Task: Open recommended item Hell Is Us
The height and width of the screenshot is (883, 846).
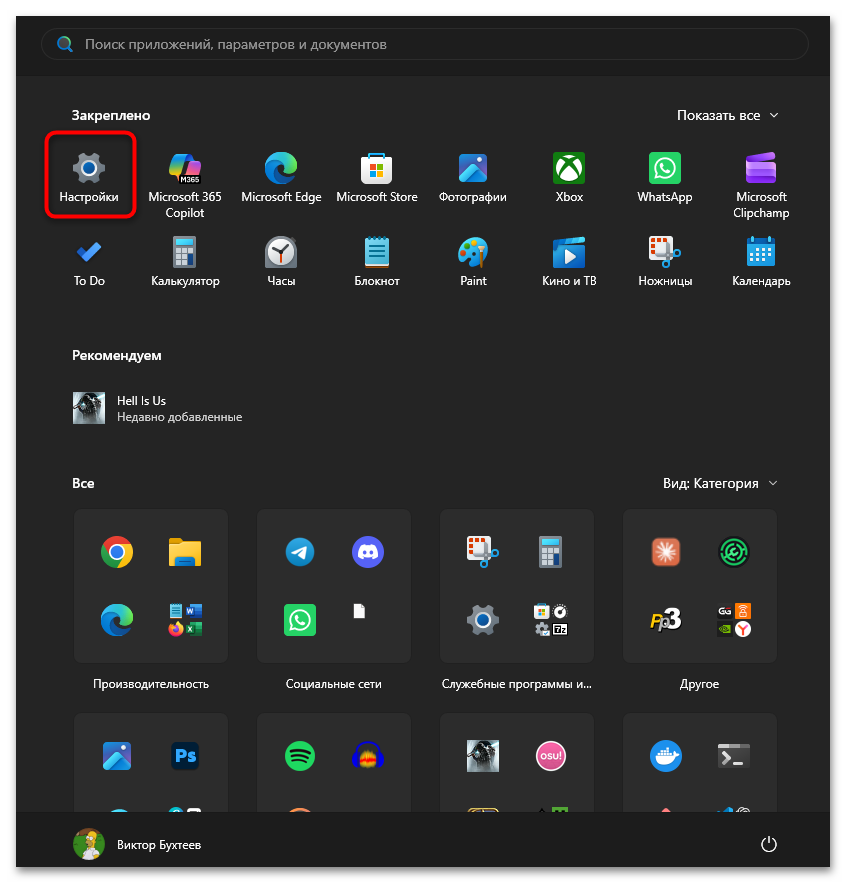Action: pyautogui.click(x=158, y=408)
